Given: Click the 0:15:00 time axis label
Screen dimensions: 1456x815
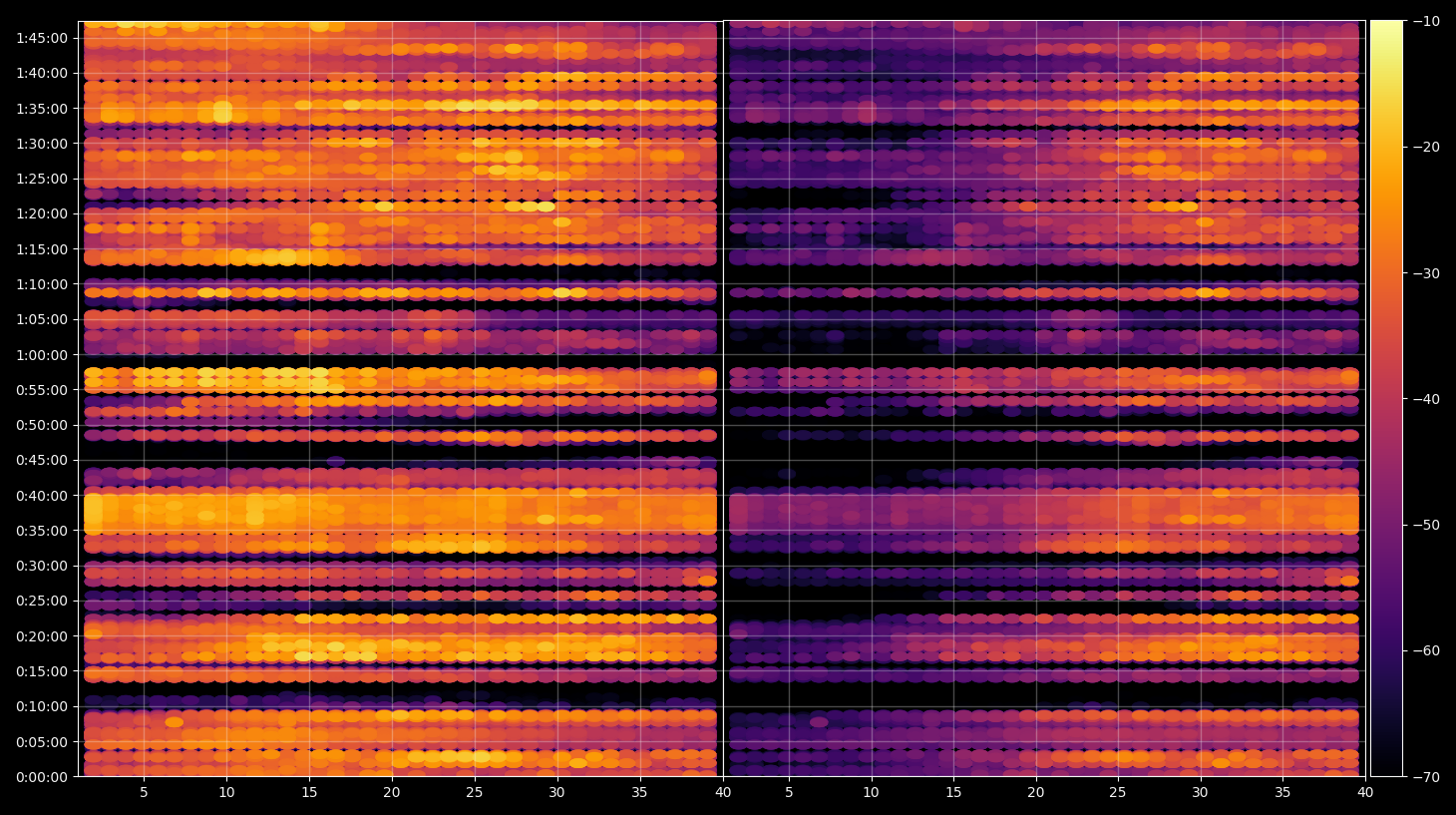Looking at the screenshot, I should coord(42,671).
